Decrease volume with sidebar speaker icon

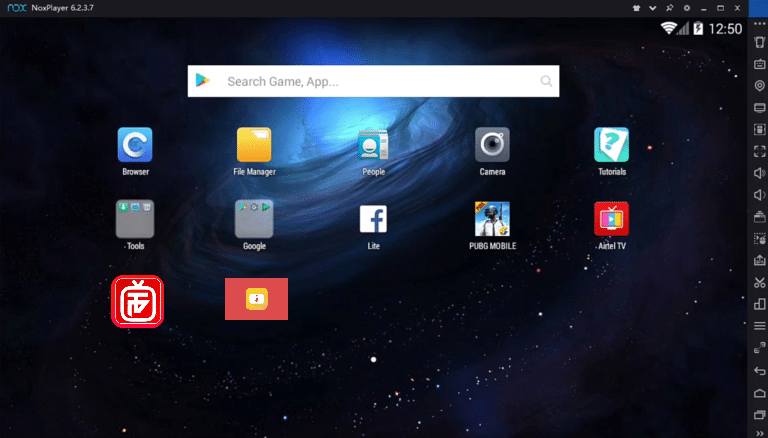tap(760, 195)
